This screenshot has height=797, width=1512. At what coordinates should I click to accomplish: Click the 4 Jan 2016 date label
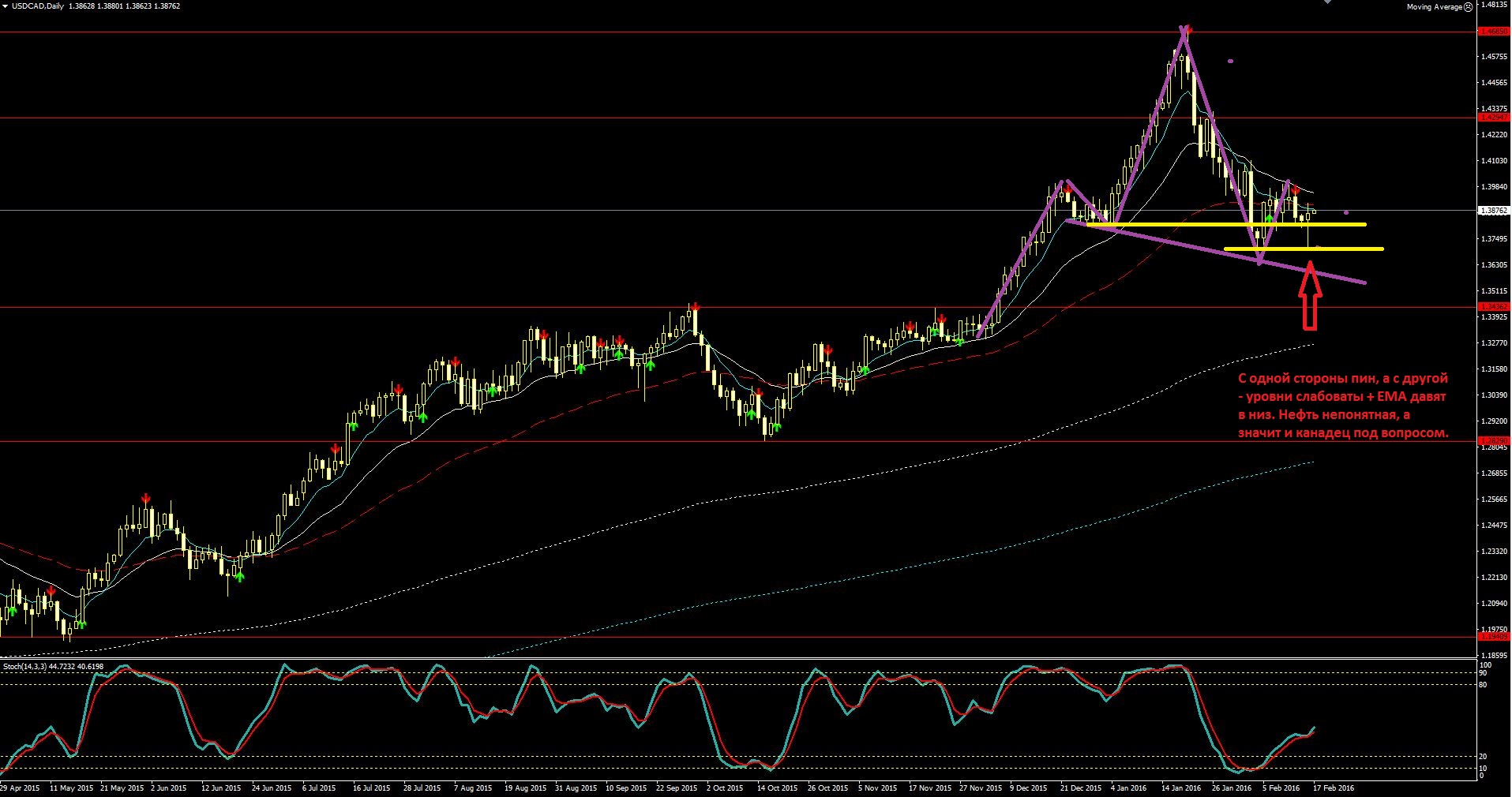[1128, 788]
